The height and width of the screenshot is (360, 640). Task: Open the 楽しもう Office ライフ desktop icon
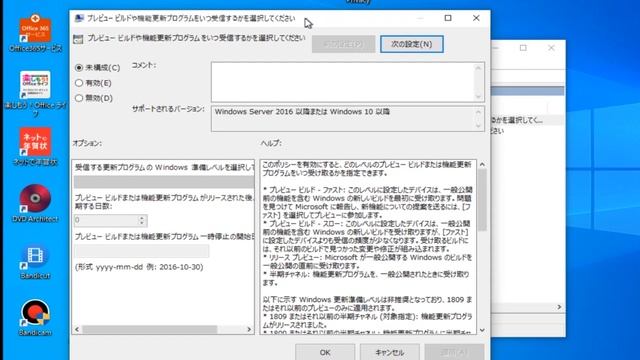[x=35, y=93]
